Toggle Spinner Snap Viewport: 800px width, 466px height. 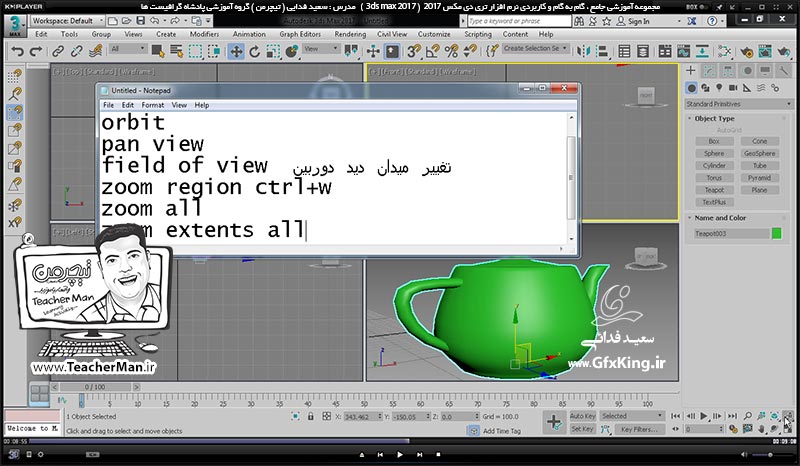470,51
